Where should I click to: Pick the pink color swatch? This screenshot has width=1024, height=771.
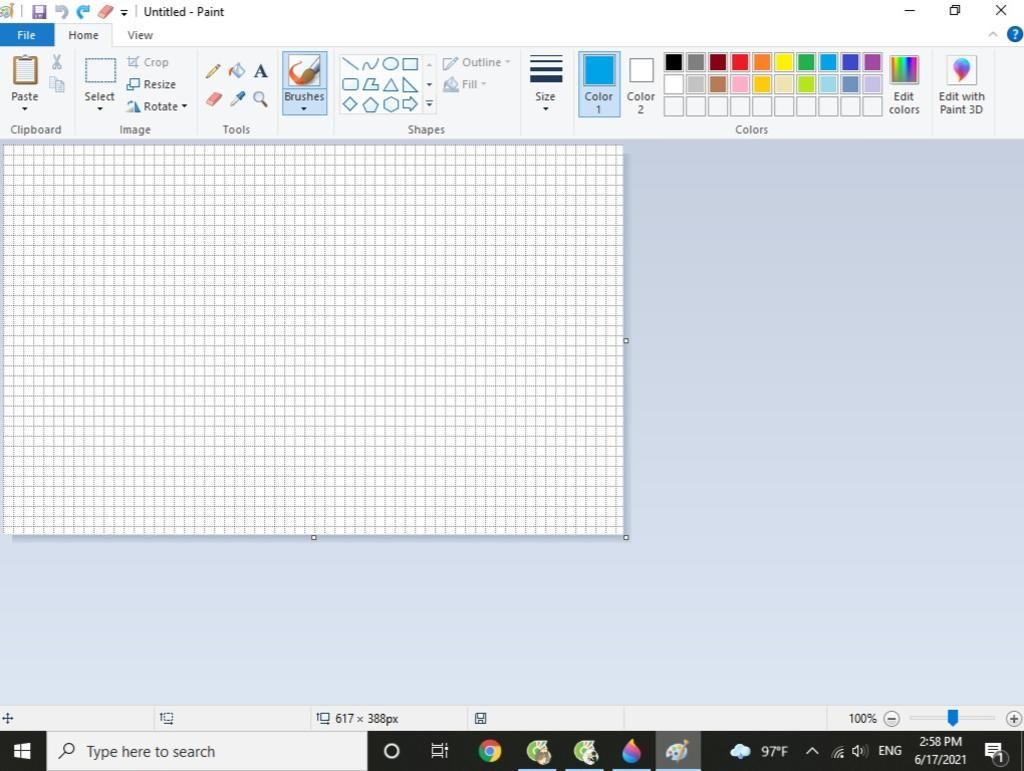(740, 84)
